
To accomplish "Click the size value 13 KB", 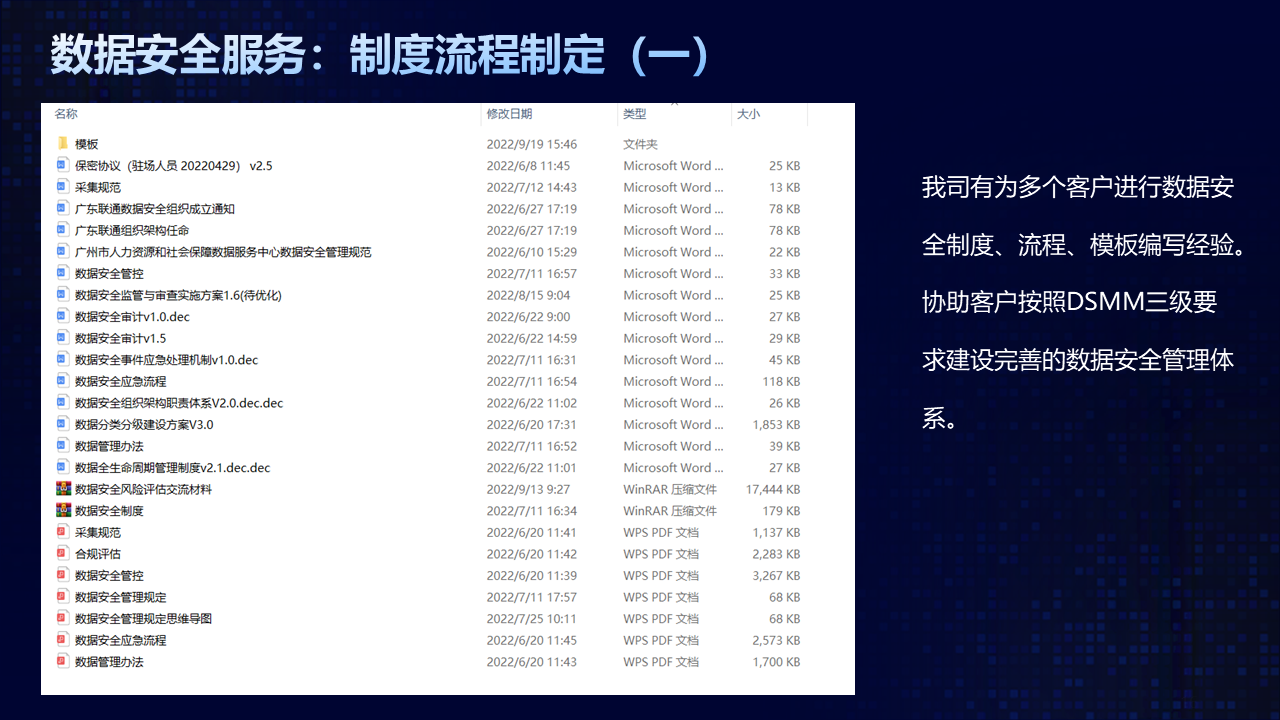I will [x=785, y=187].
